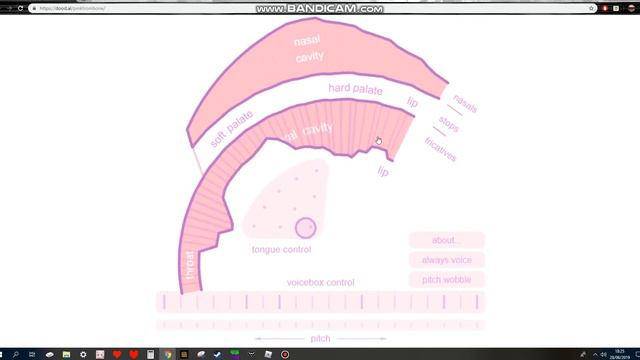640x360 pixels.
Task: Click the pitch label under the strip
Action: click(x=320, y=339)
